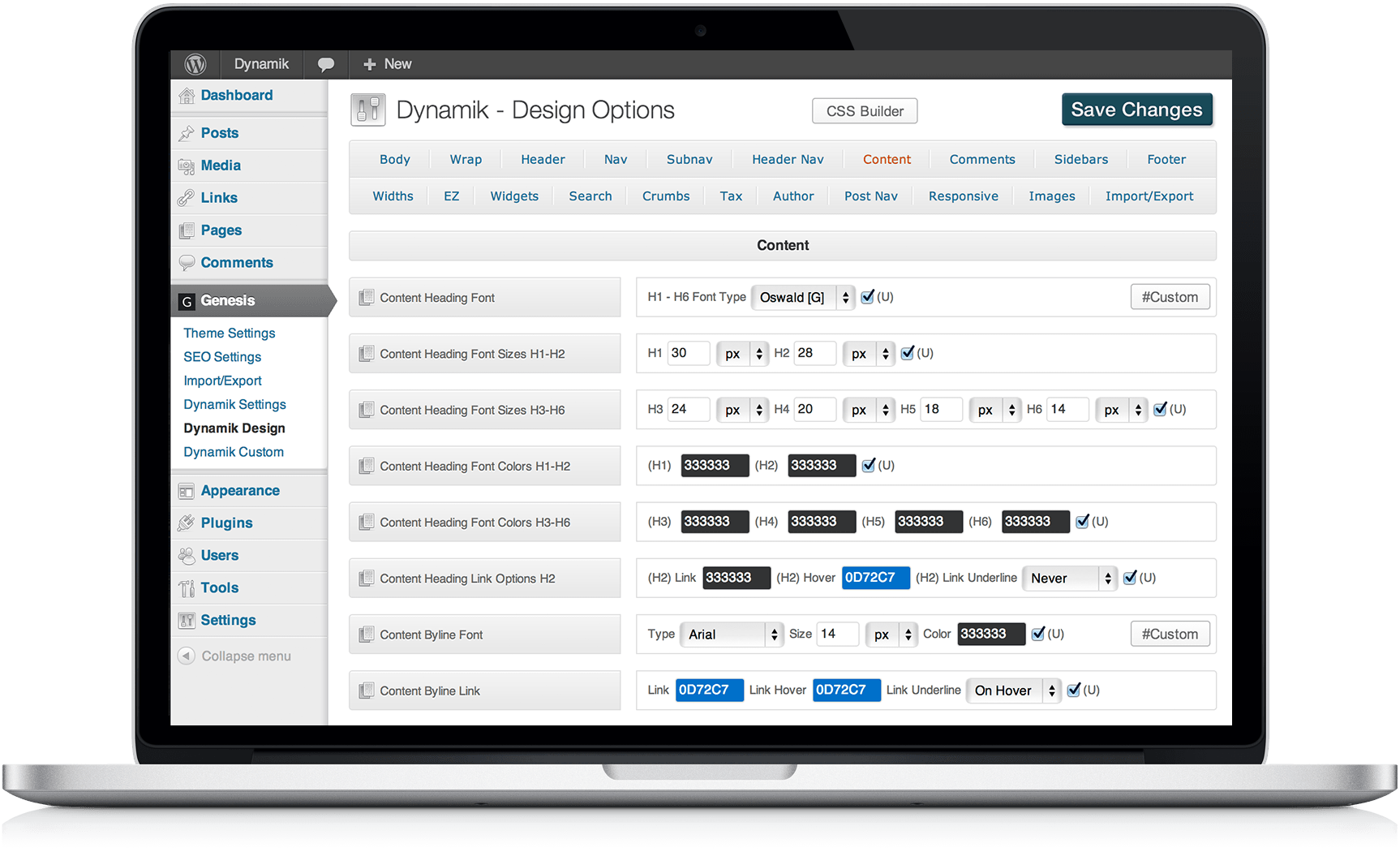Switch to the Header Nav tab

coord(788,160)
